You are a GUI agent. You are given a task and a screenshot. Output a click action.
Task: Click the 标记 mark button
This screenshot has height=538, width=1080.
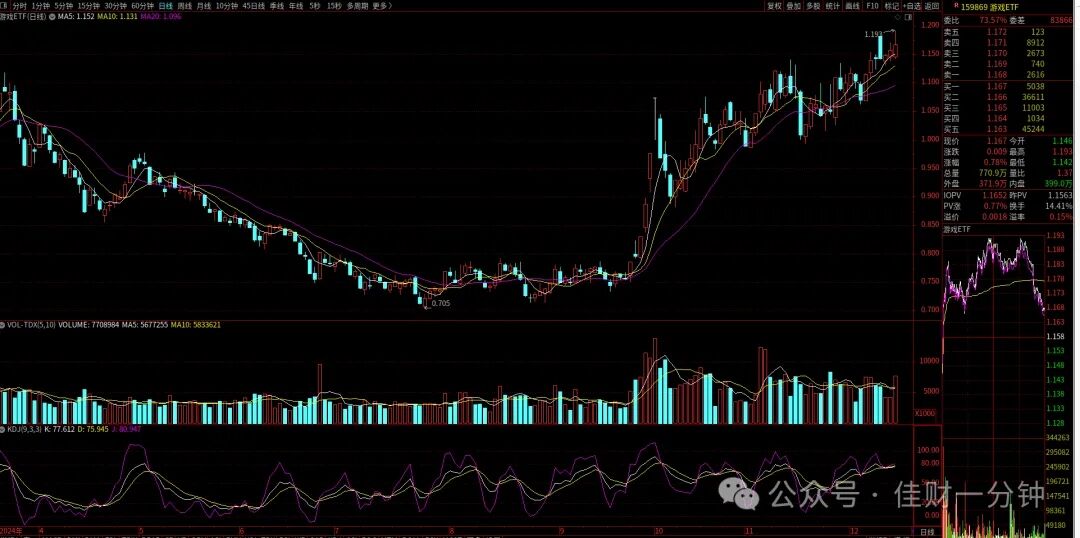(x=891, y=6)
